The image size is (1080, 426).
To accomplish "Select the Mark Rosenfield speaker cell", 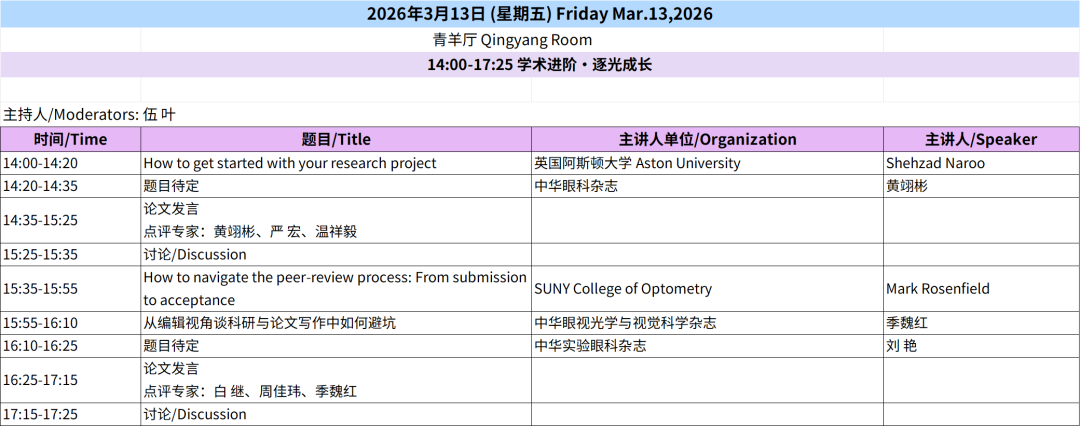I will 938,289.
